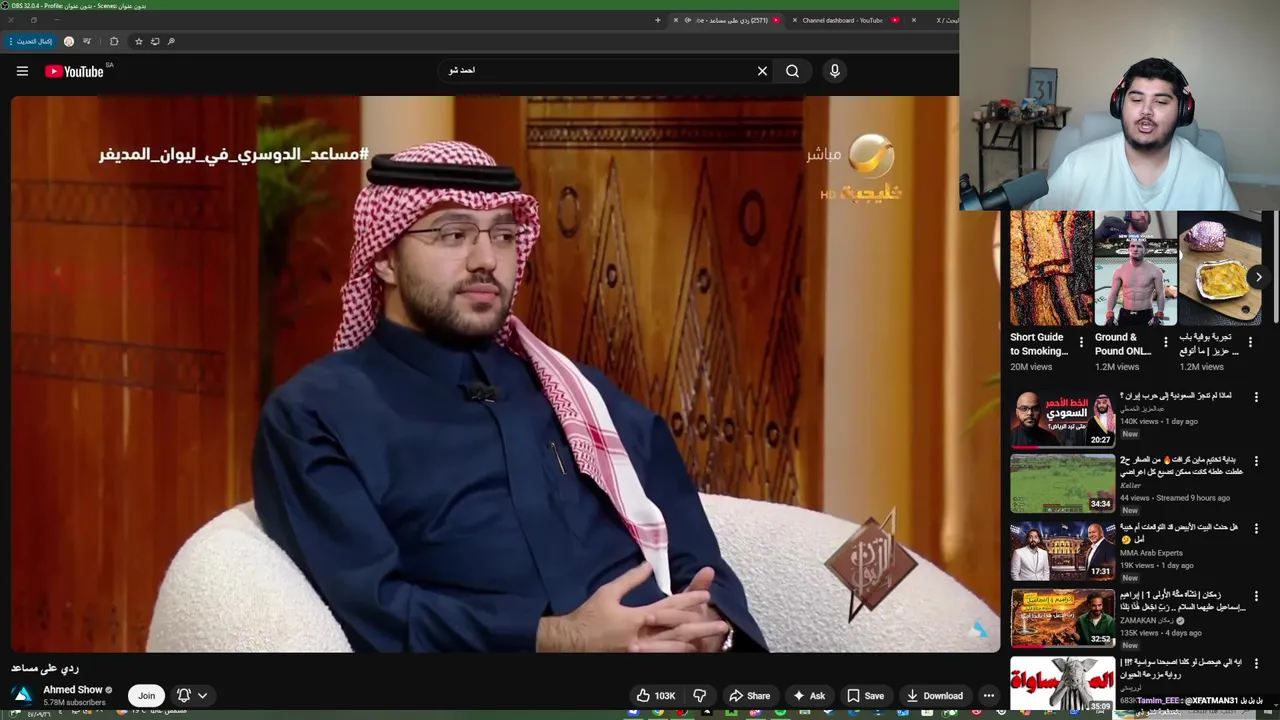Start voice search with microphone
1280x720 pixels.
click(x=835, y=71)
